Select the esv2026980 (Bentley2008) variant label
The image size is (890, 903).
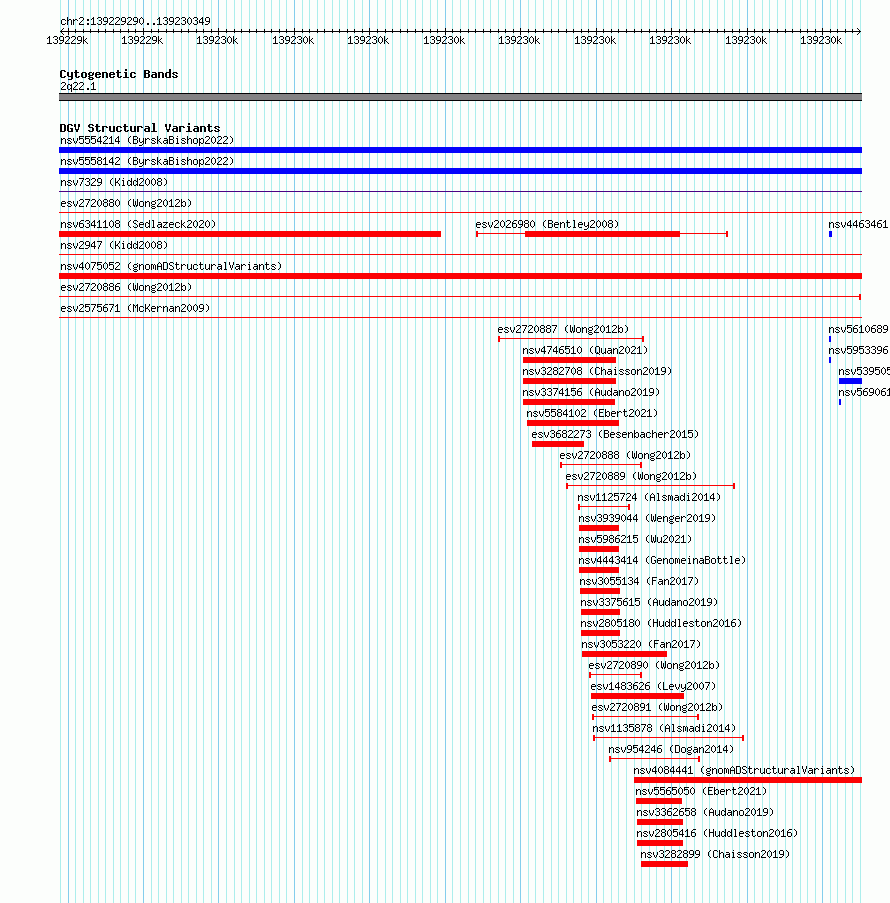[547, 224]
